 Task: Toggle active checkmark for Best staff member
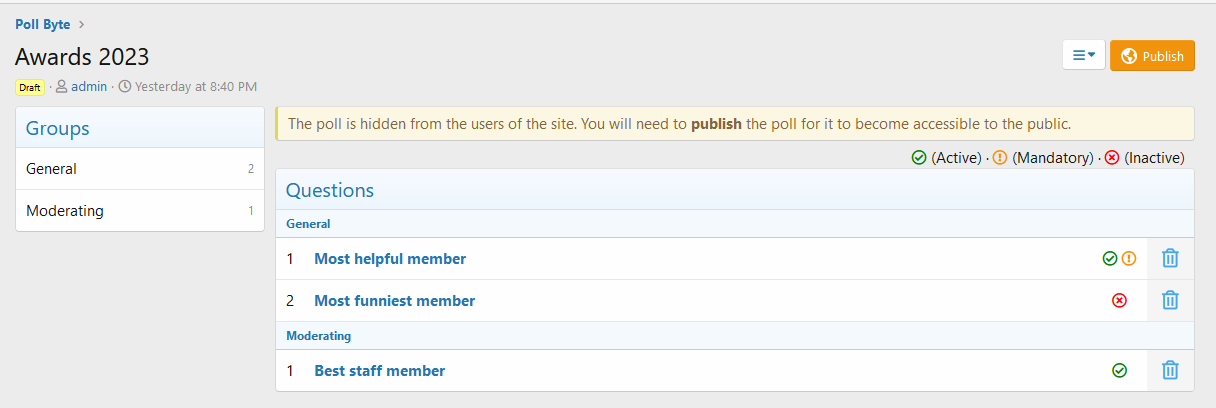pyautogui.click(x=1119, y=370)
